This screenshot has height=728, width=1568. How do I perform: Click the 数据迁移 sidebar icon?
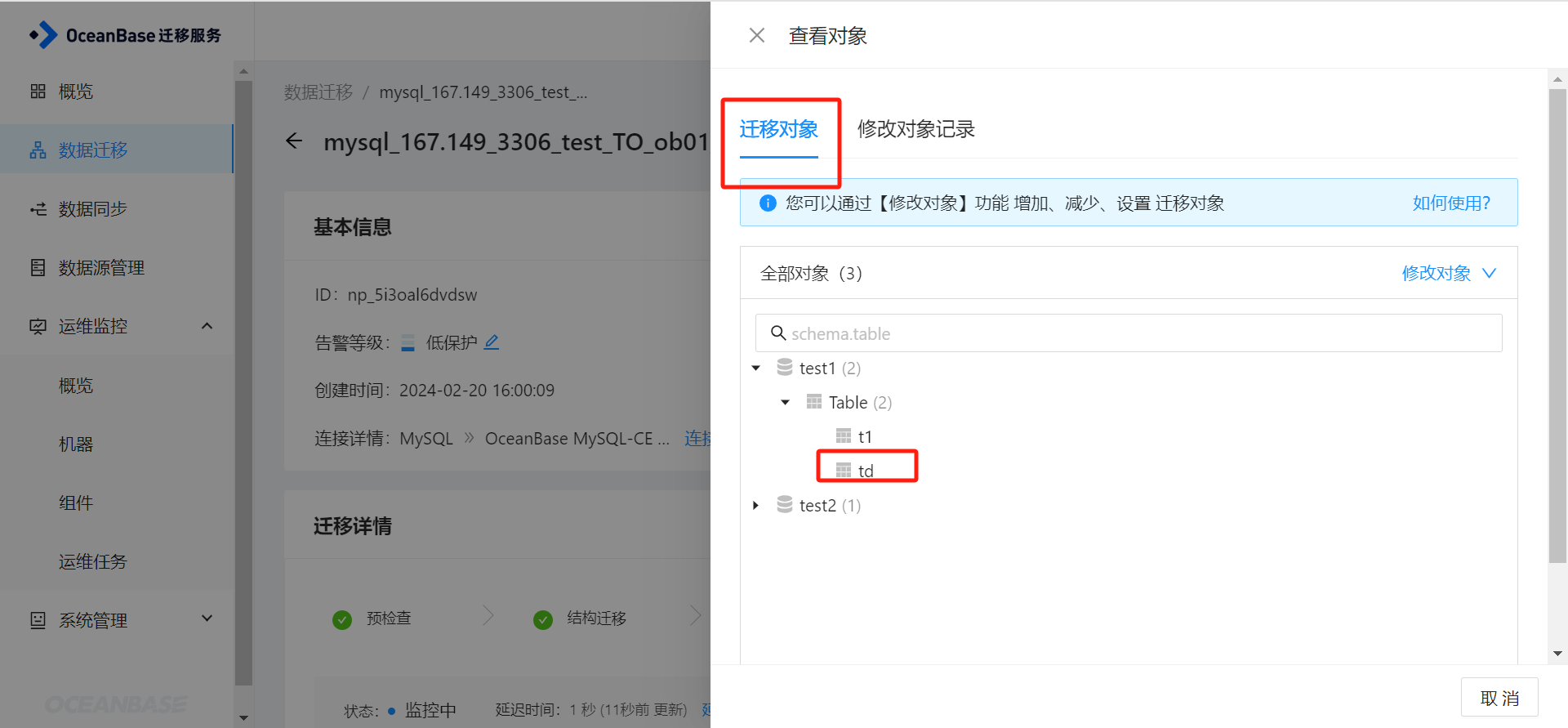point(38,150)
